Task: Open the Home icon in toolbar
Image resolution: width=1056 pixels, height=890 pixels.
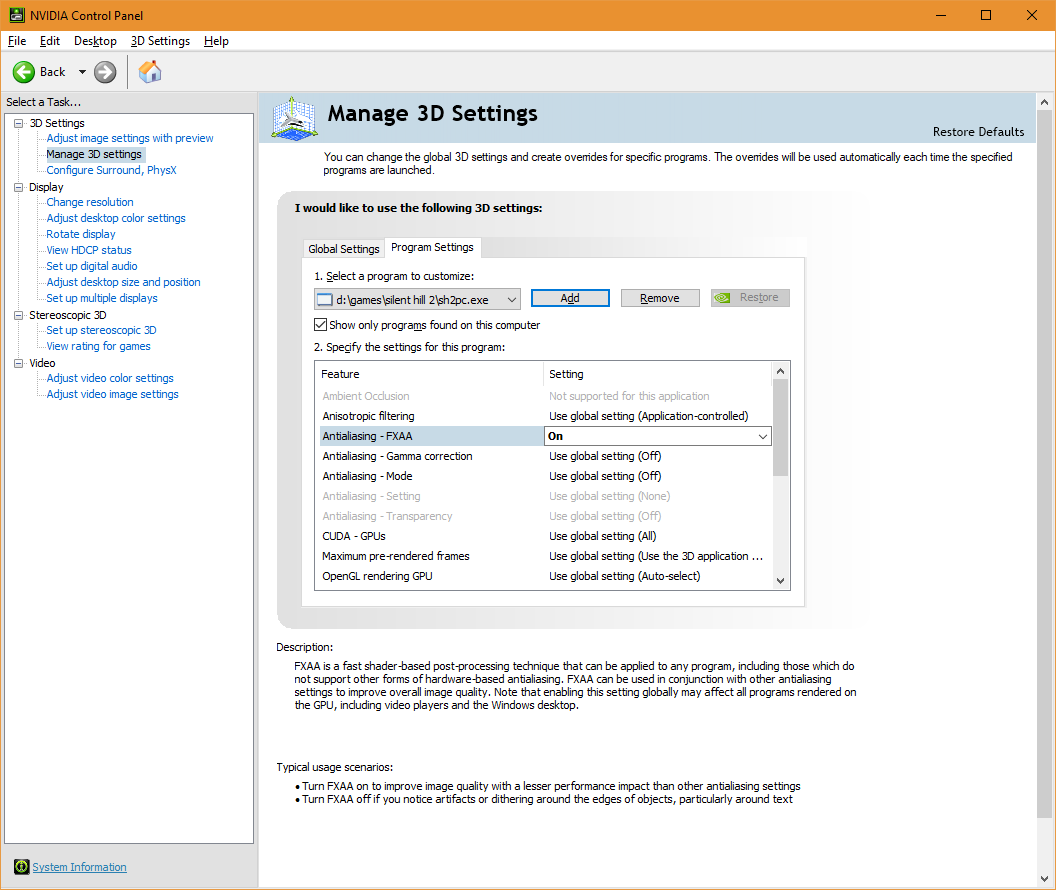Action: coord(150,71)
